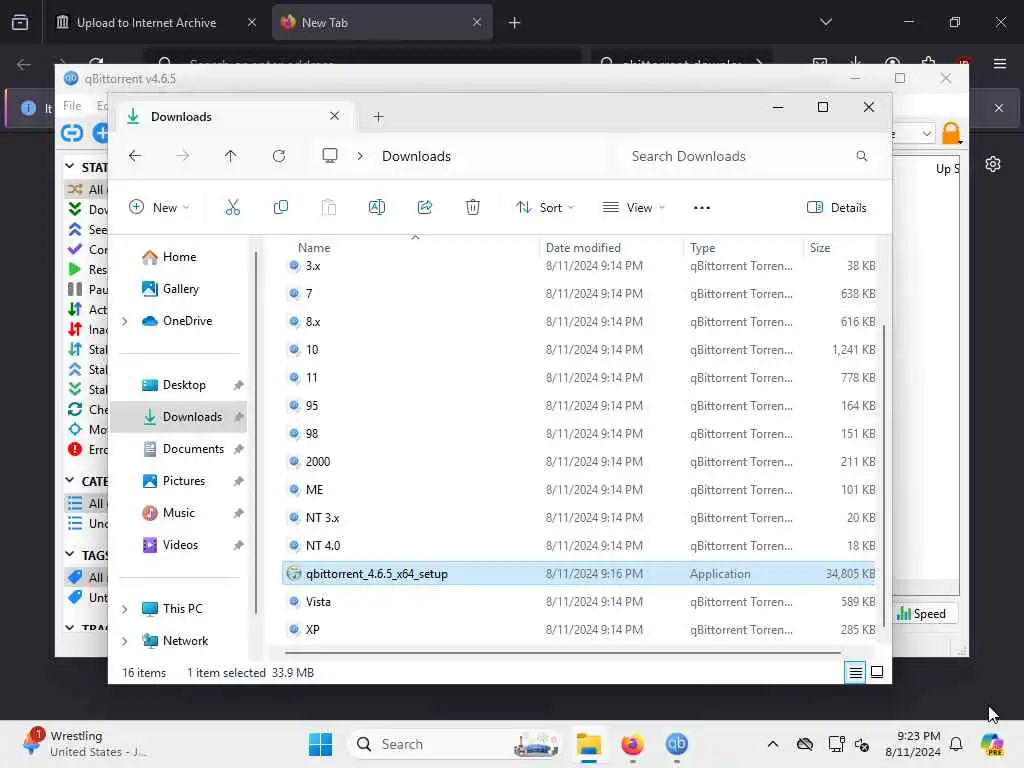Select the Firefox New Tab tab
Image resolution: width=1024 pixels, height=768 pixels.
(x=382, y=22)
